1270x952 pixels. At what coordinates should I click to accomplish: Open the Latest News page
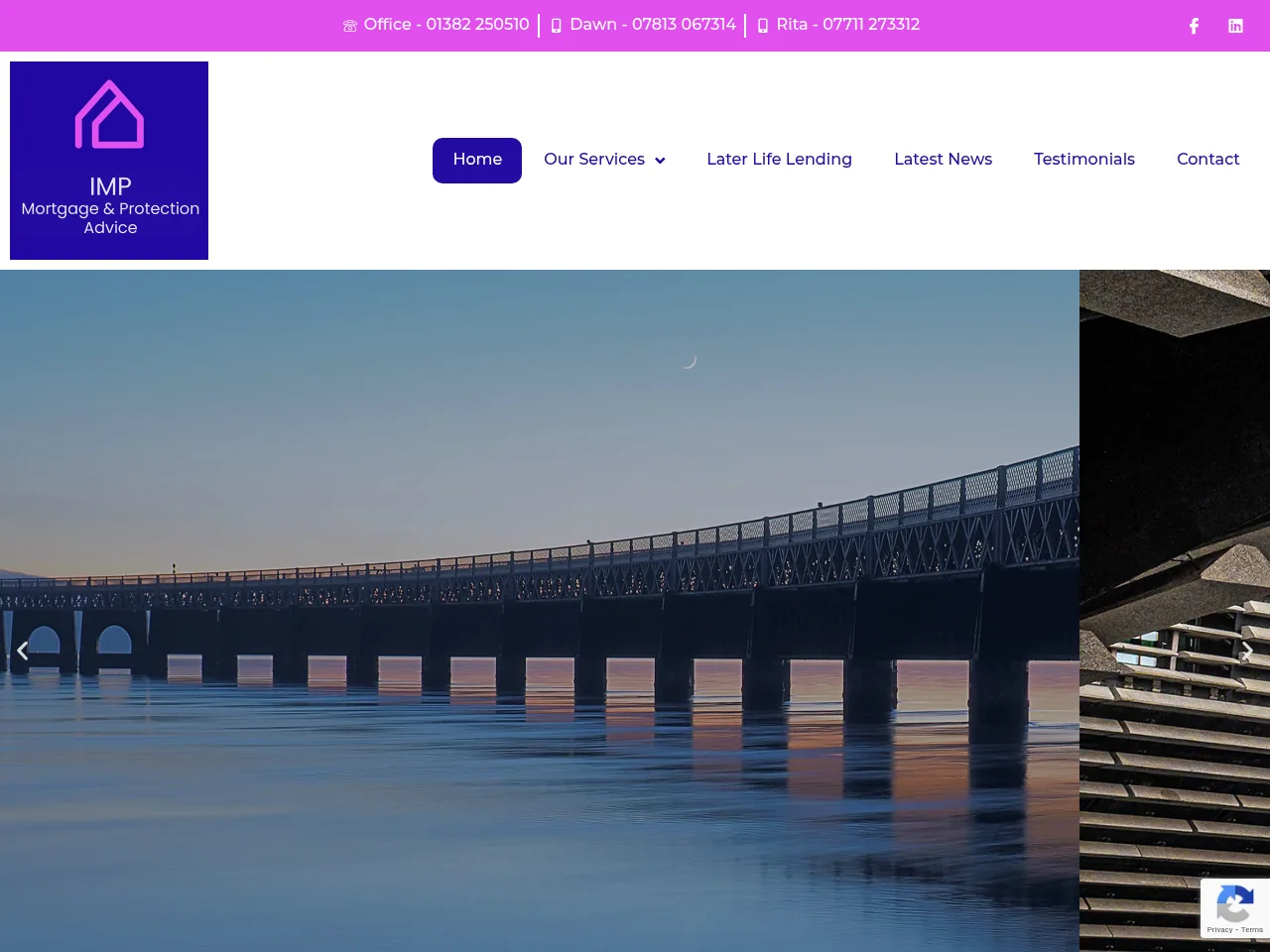click(x=943, y=160)
